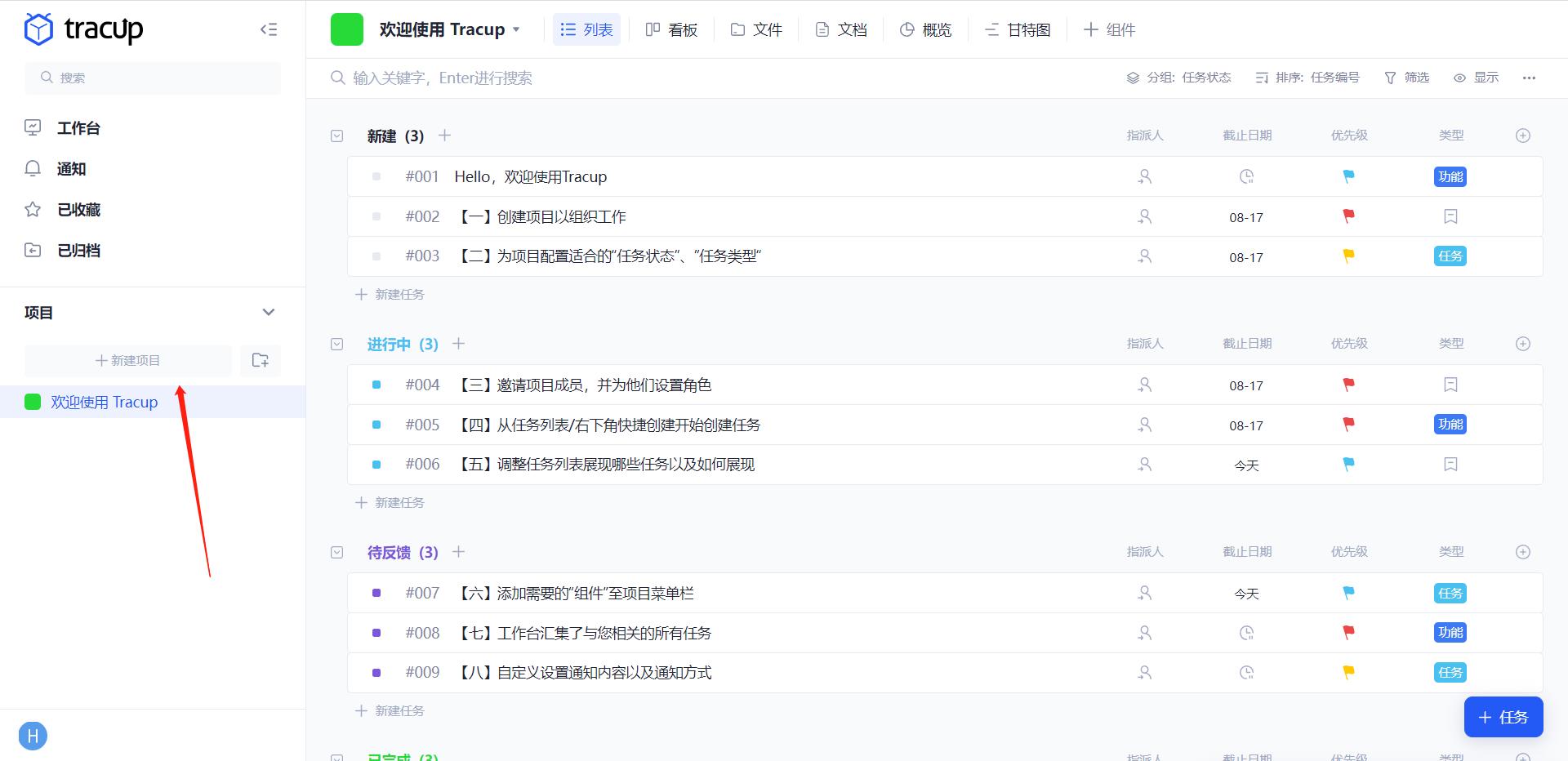Image resolution: width=1568 pixels, height=761 pixels.
Task: Switch to the 甘特图 Gantt chart tab
Action: pyautogui.click(x=1017, y=29)
